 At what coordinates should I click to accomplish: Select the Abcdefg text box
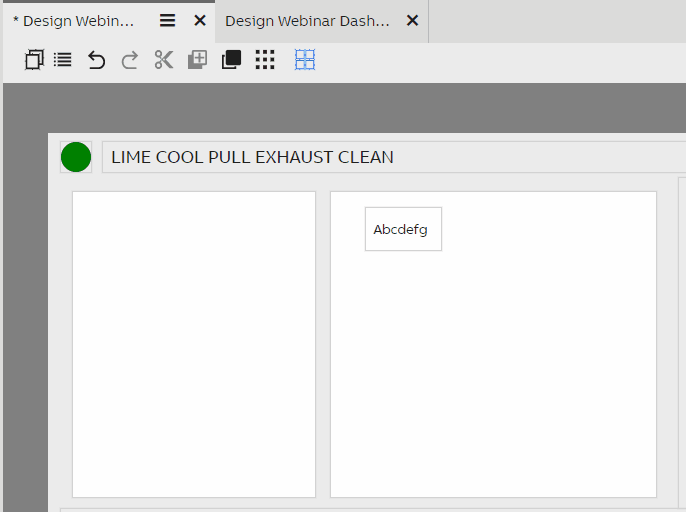403,229
